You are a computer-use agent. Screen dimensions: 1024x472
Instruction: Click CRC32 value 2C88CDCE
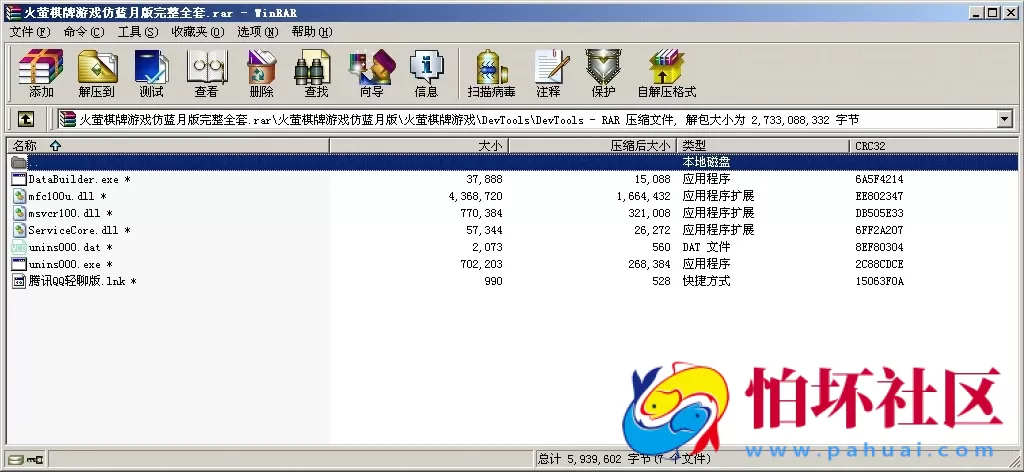click(879, 264)
